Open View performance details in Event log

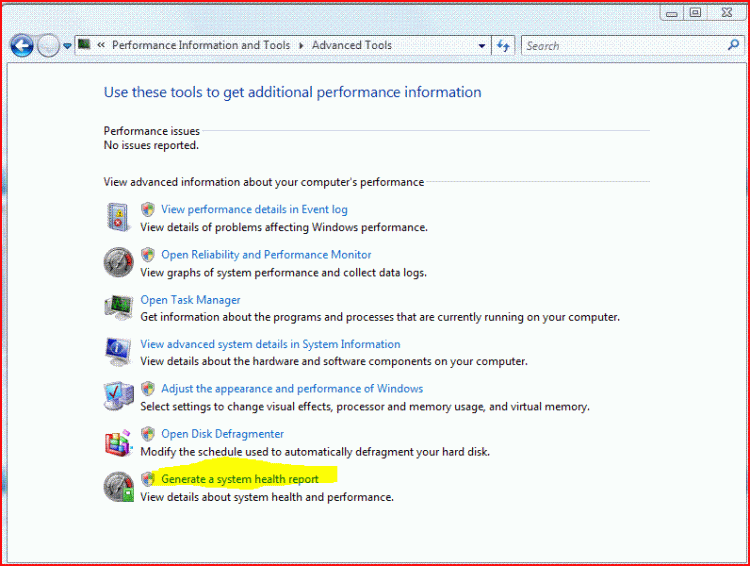(x=254, y=209)
